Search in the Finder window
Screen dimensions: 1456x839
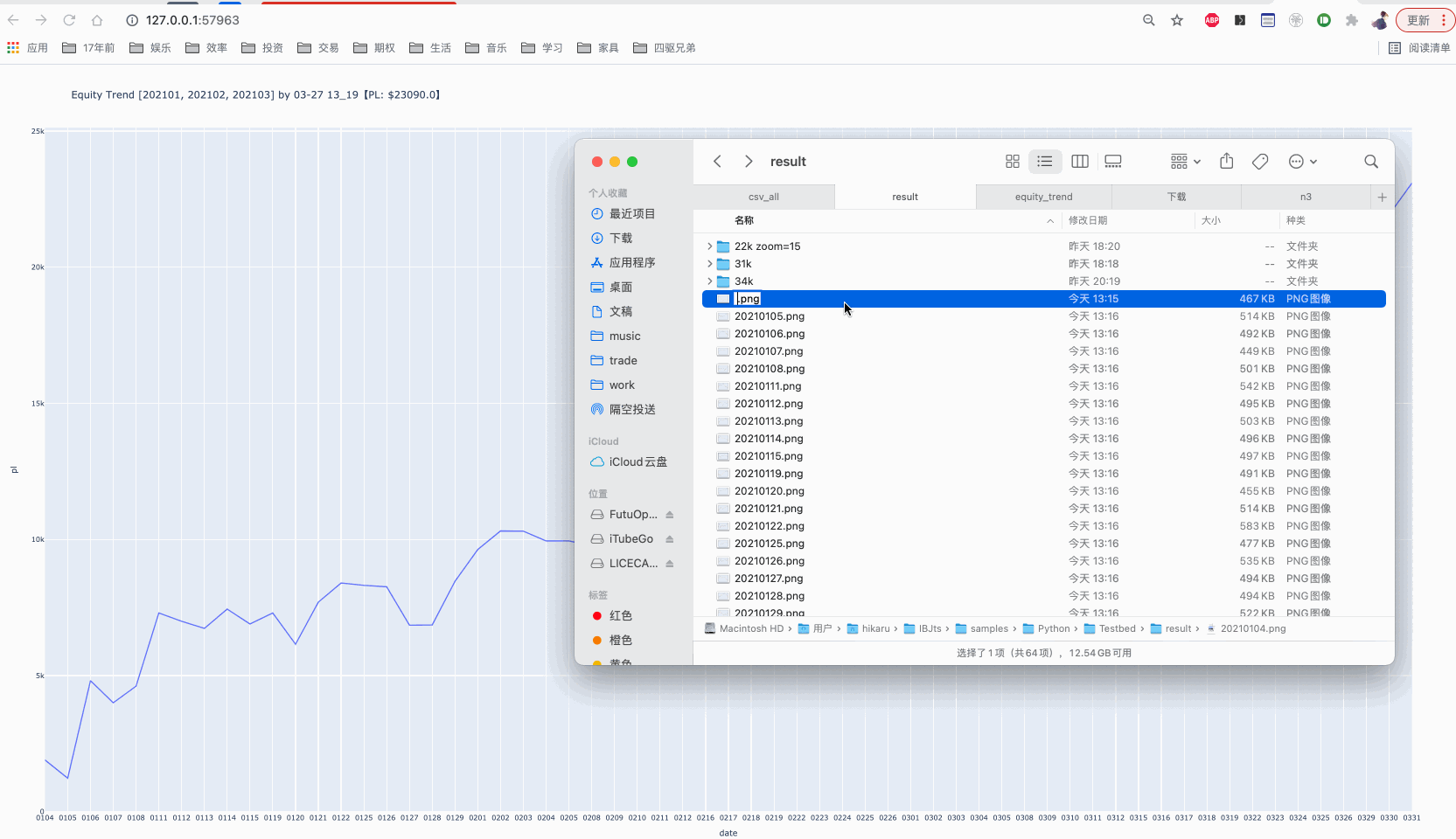coord(1371,162)
